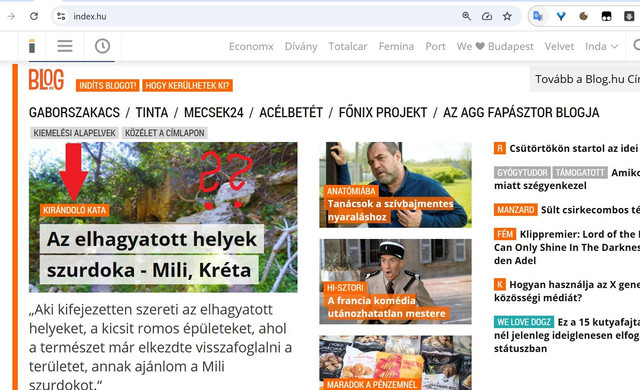Click Tovább a Blog.hu címlap button

pyautogui.click(x=586, y=79)
